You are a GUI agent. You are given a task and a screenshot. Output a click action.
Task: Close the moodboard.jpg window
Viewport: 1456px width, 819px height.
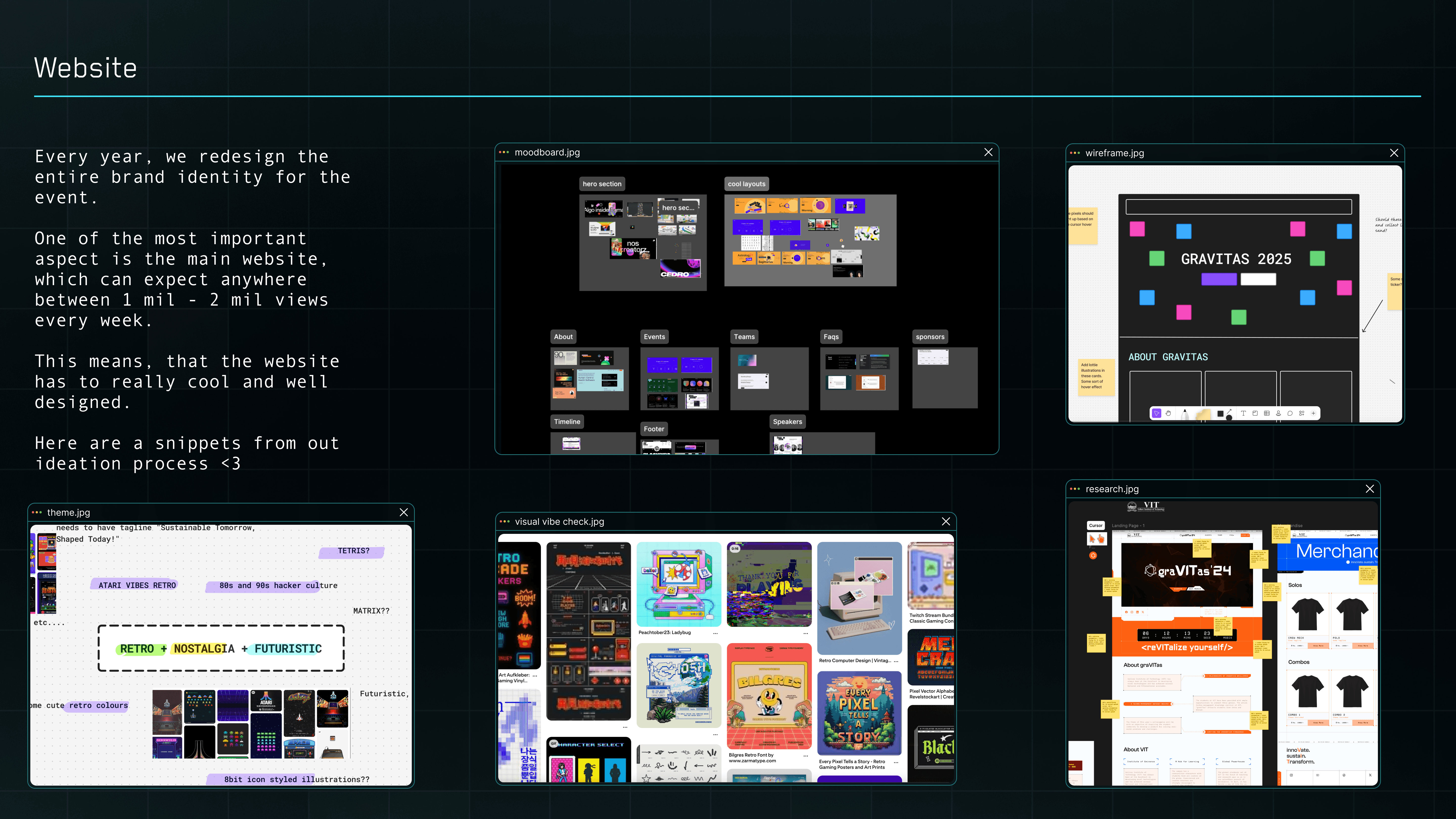point(988,152)
